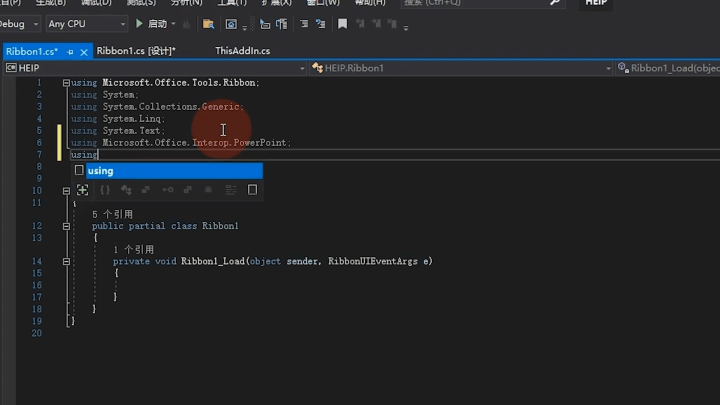Toggle the delegates filter in IntelliSense
The height and width of the screenshot is (405, 720).
(x=208, y=190)
